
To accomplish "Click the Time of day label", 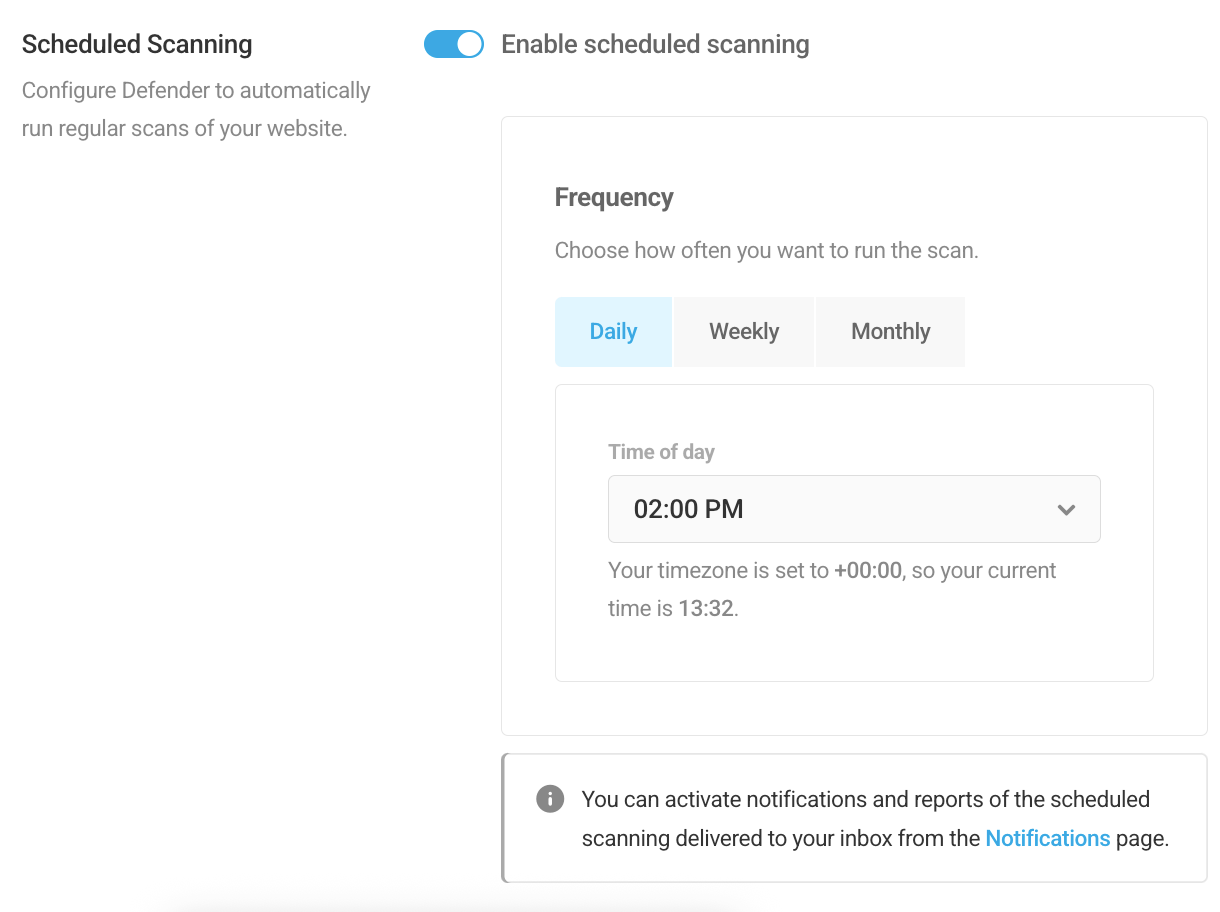I will pyautogui.click(x=661, y=452).
